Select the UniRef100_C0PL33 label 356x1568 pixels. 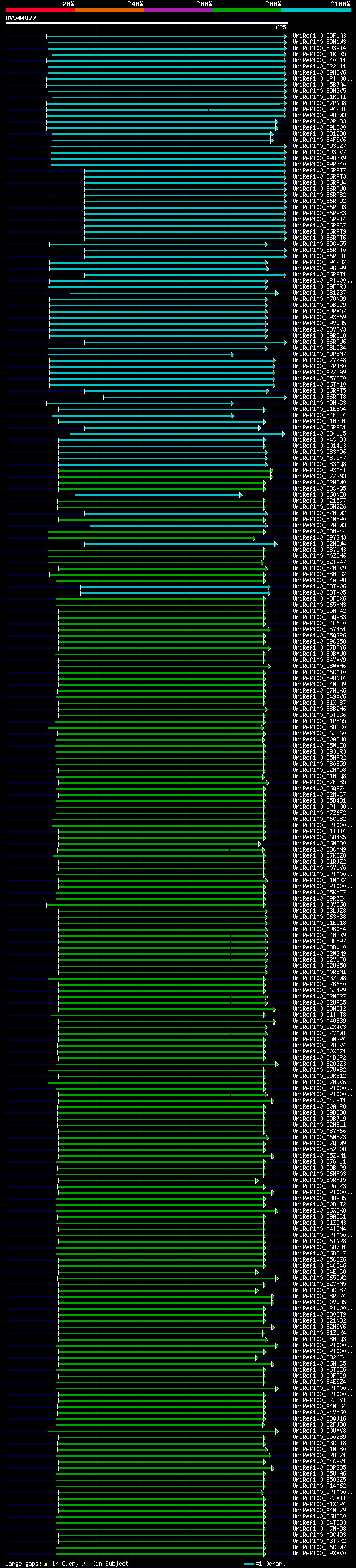click(319, 122)
